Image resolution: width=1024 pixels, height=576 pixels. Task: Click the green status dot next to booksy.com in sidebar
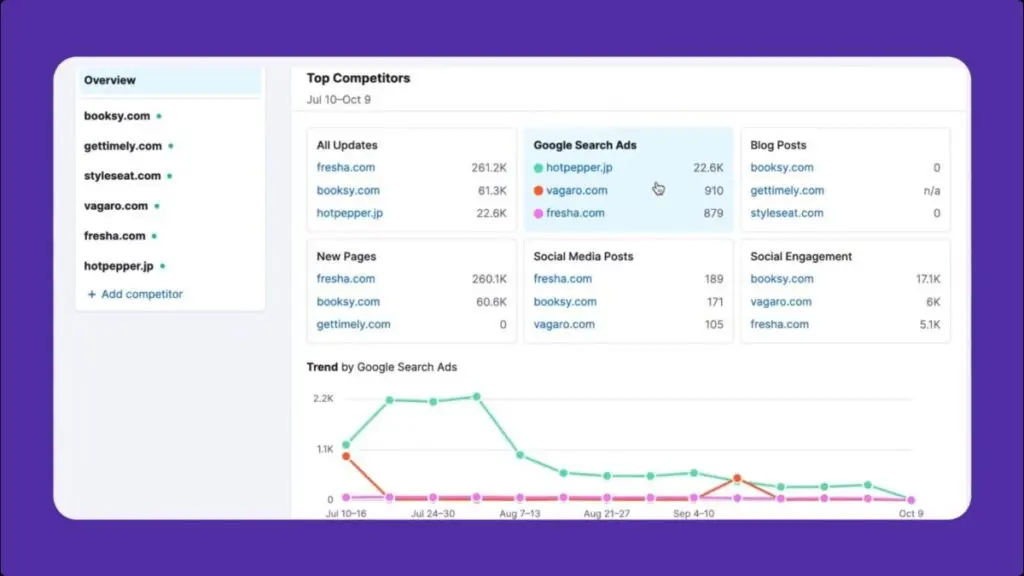[x=159, y=116]
